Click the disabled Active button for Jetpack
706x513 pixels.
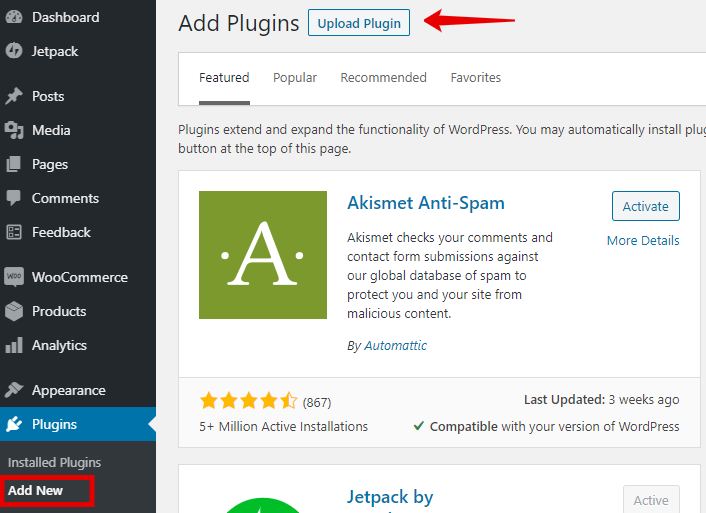[651, 500]
